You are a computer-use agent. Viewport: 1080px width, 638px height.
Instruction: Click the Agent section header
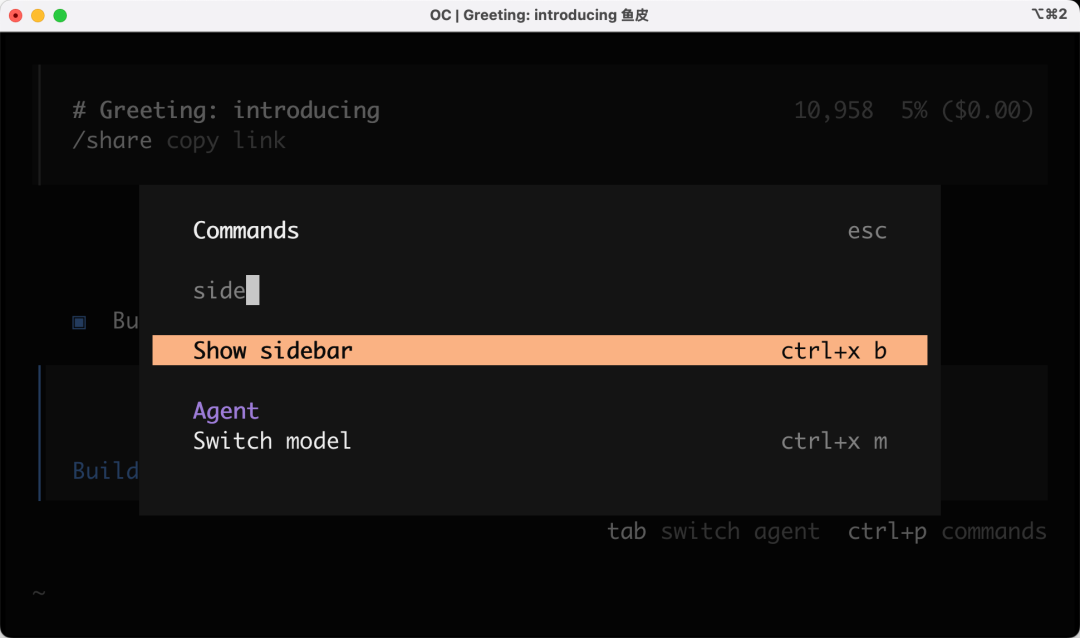click(226, 411)
